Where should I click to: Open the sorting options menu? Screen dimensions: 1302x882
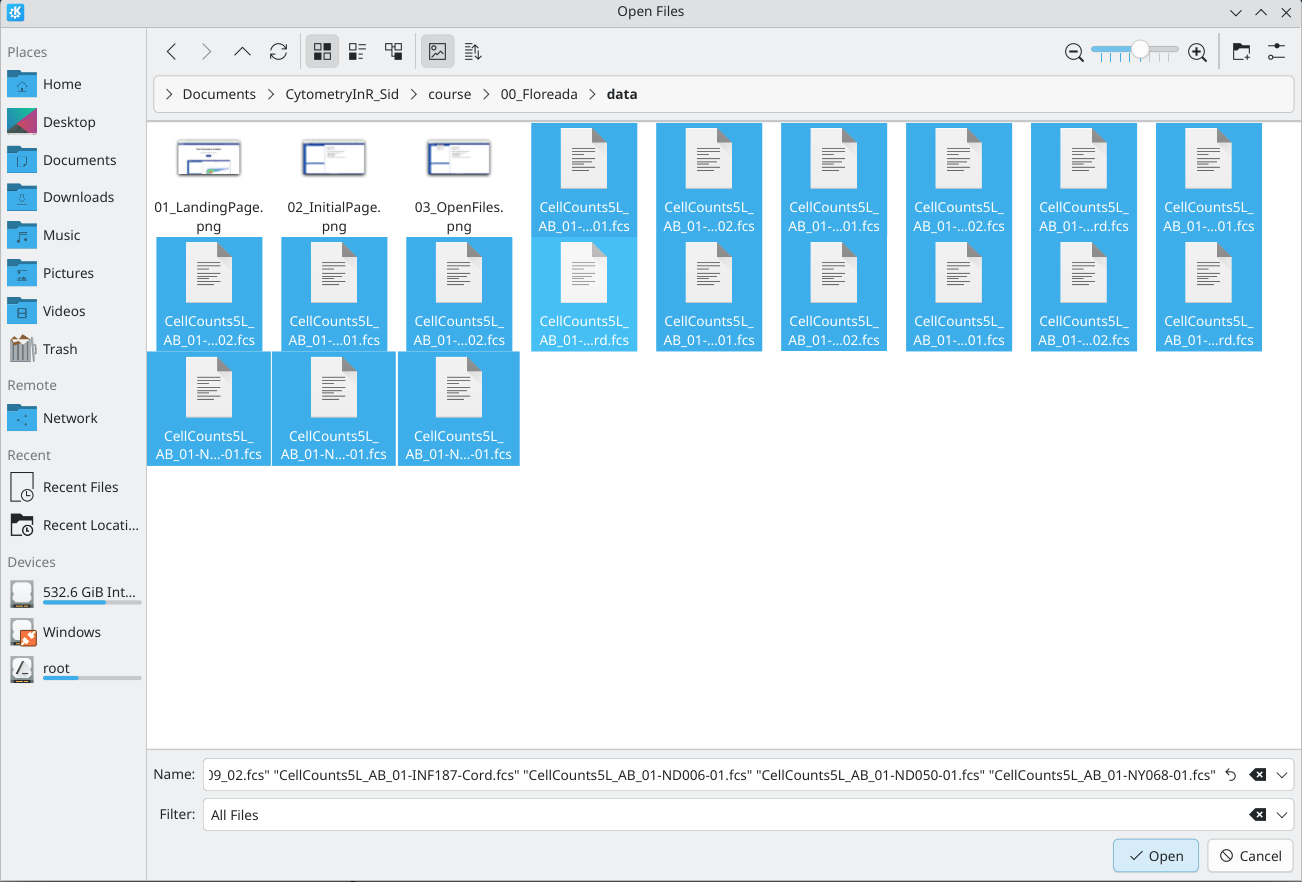pyautogui.click(x=473, y=52)
